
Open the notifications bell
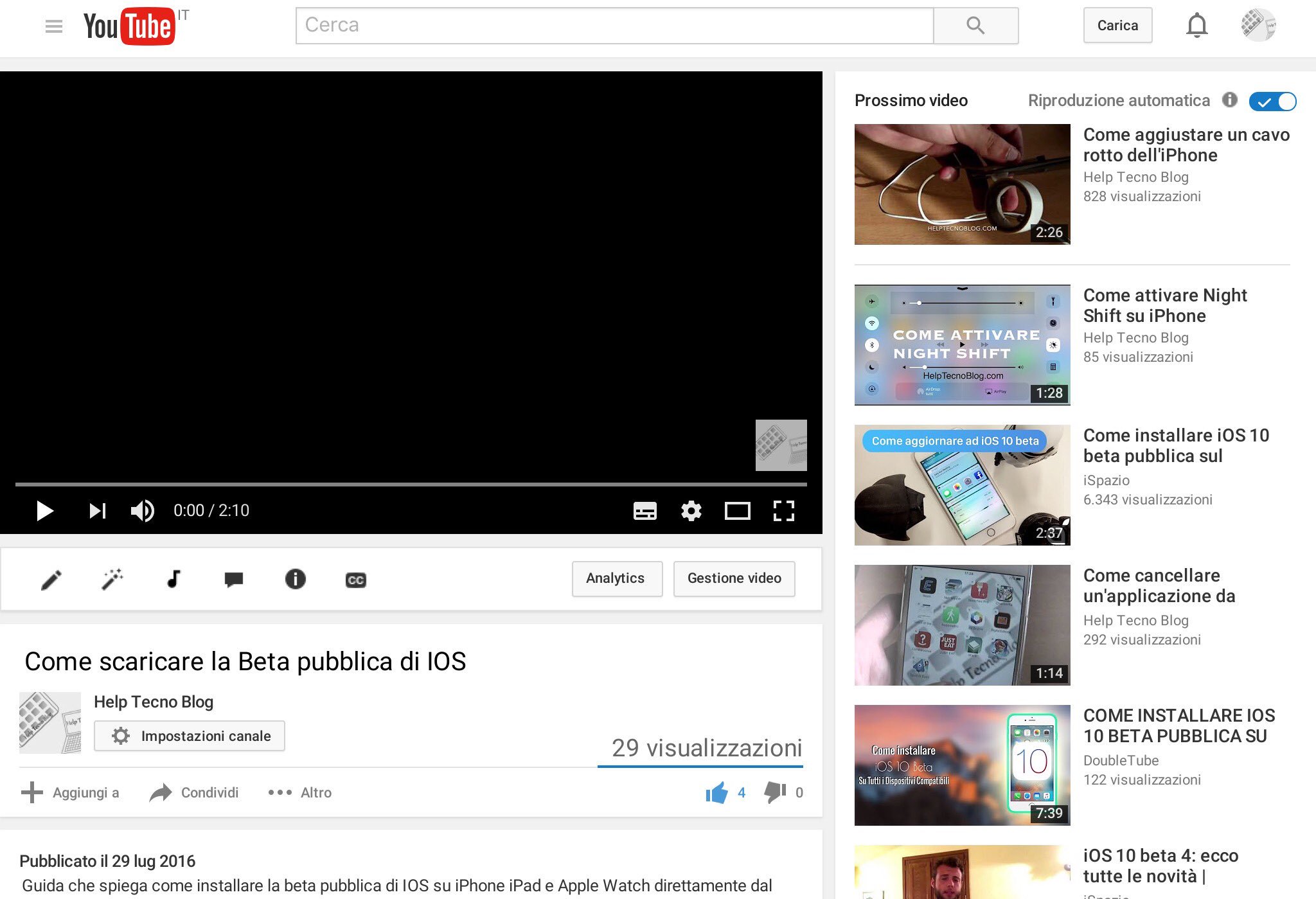(x=1196, y=26)
